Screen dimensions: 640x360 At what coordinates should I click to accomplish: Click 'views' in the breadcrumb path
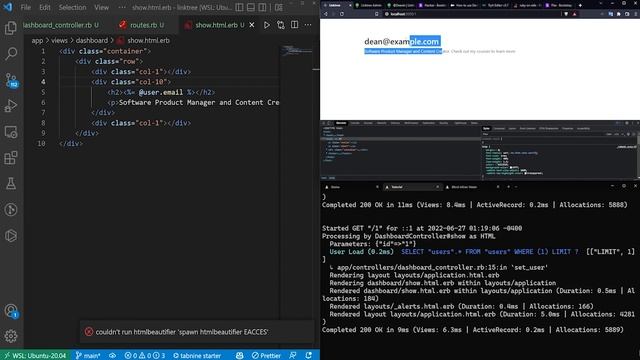tap(59, 40)
